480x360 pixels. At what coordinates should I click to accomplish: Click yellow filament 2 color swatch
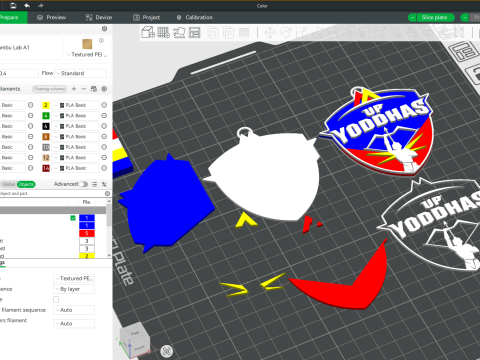click(x=46, y=105)
